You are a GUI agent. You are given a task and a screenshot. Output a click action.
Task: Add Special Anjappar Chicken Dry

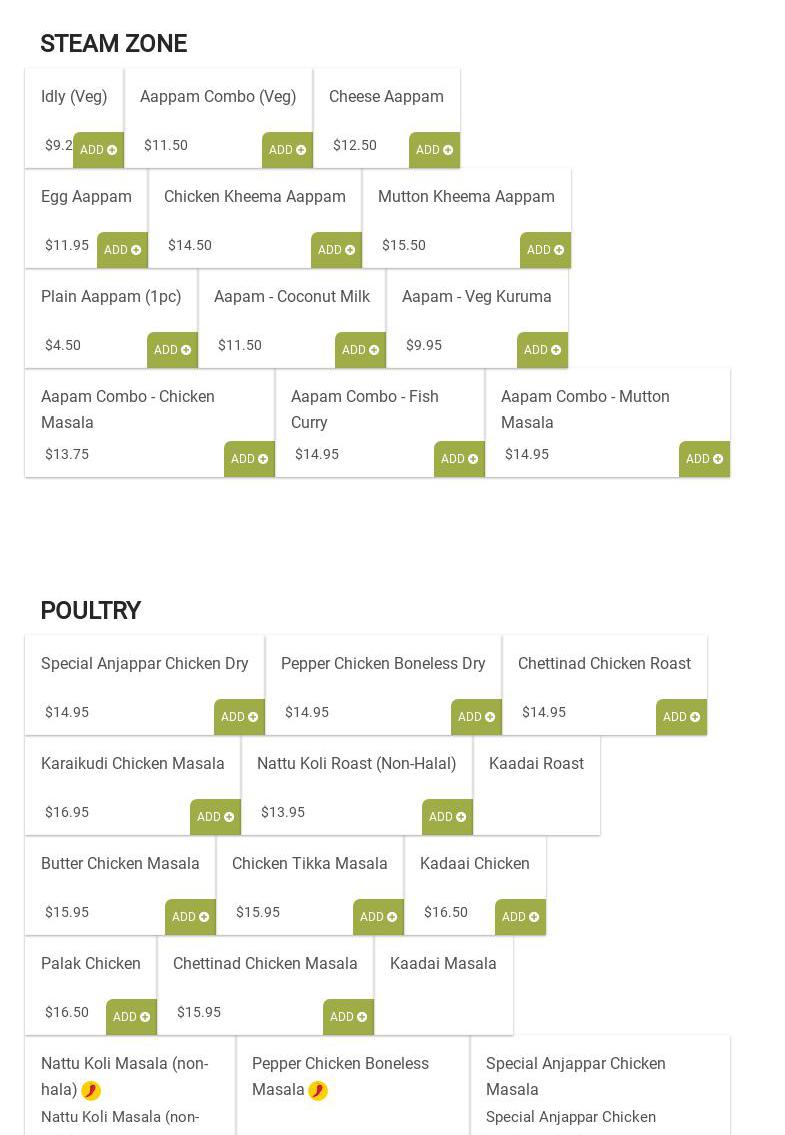coord(239,717)
